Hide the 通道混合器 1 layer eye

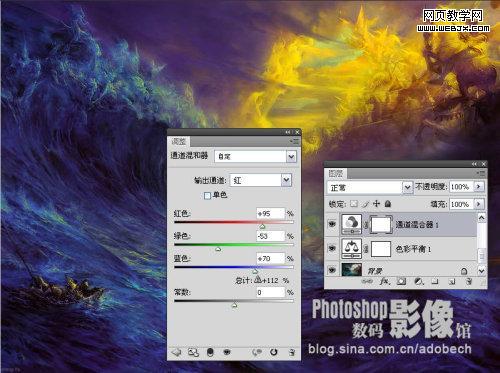point(332,224)
